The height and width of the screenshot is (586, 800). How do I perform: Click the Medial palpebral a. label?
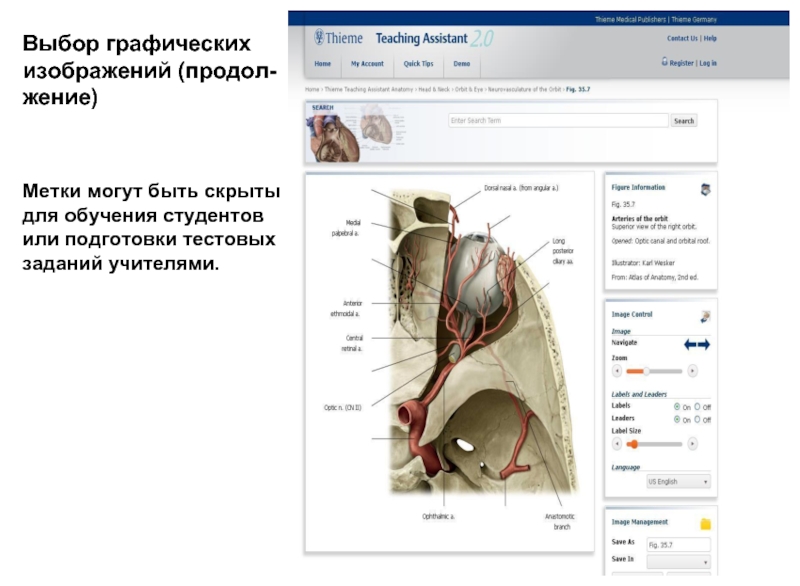coord(346,228)
